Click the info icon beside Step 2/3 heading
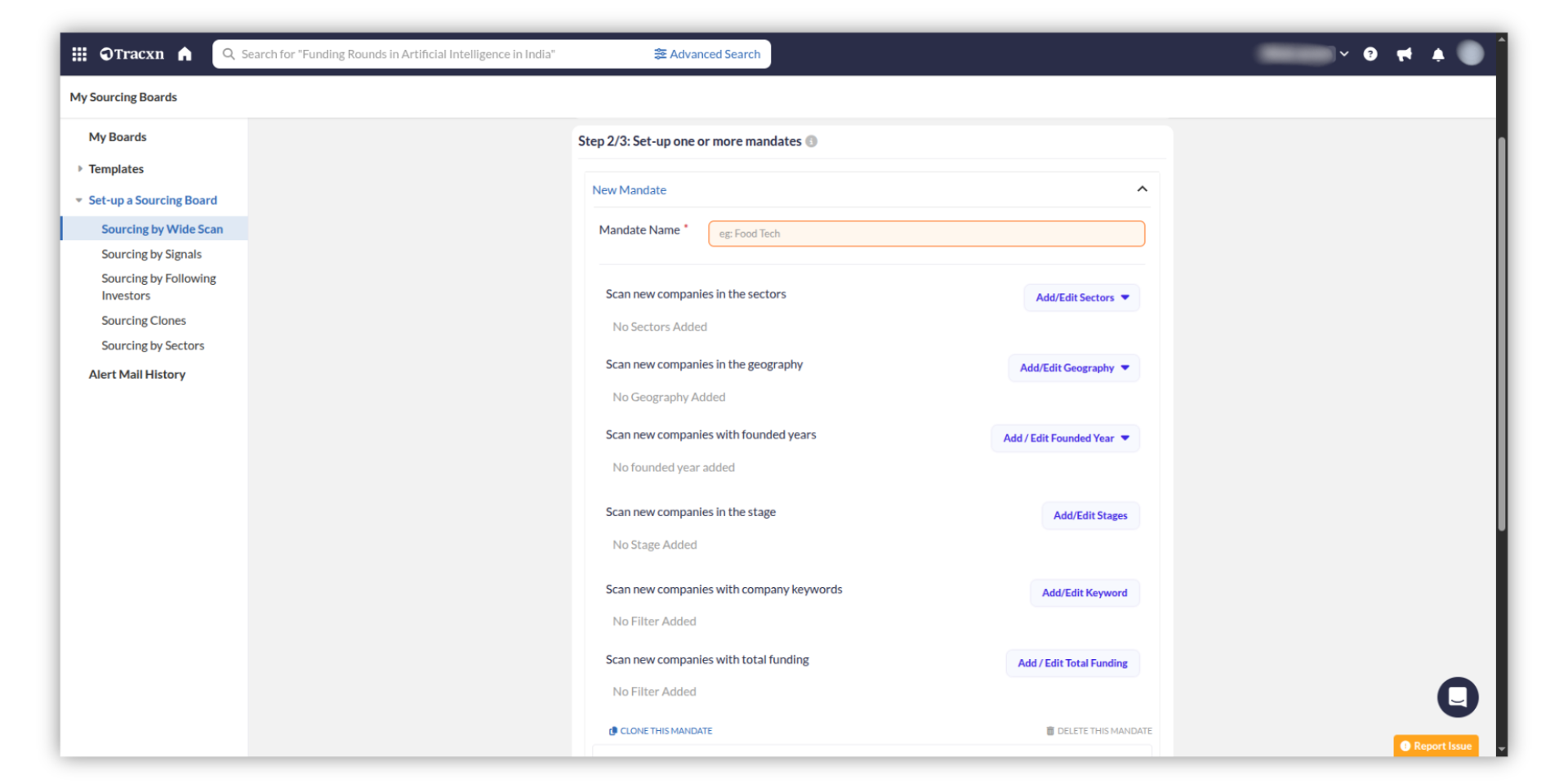 pos(811,141)
